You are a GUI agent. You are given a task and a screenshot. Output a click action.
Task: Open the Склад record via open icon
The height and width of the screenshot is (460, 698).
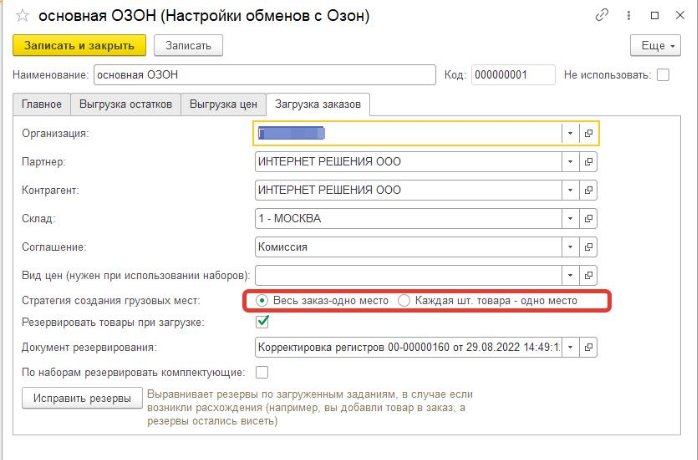tap(589, 217)
